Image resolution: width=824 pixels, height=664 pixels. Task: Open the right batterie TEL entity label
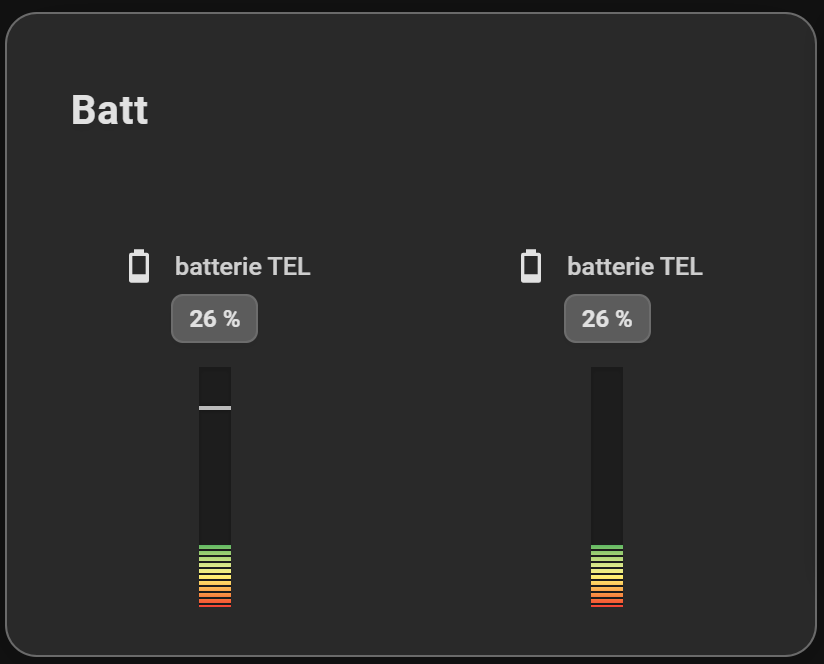[x=635, y=266]
